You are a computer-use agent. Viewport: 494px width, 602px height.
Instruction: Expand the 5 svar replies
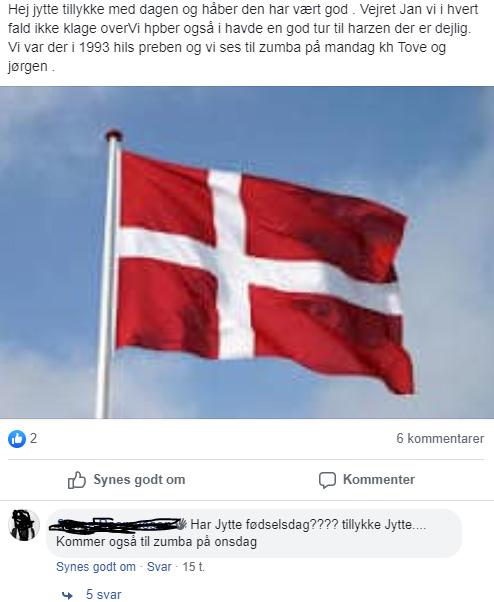click(104, 594)
